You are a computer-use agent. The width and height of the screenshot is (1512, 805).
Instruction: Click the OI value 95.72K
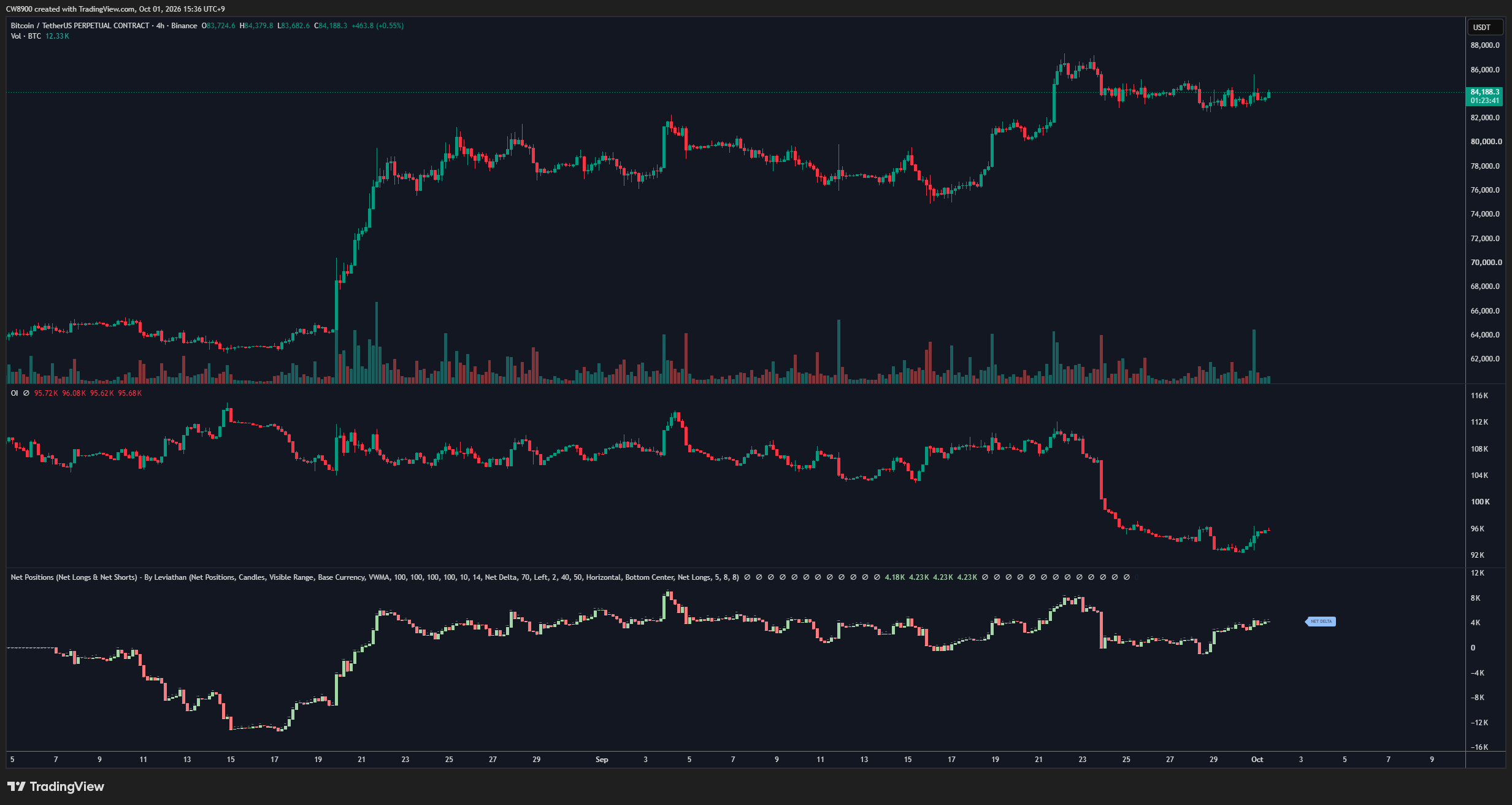coord(46,393)
